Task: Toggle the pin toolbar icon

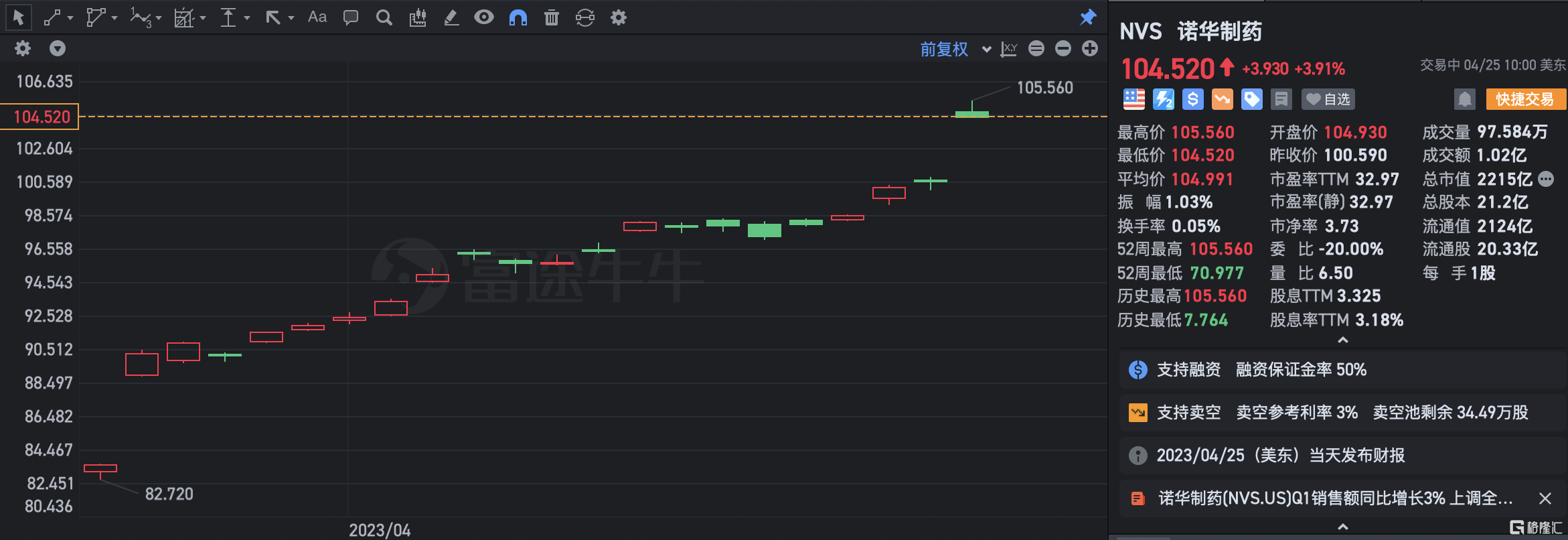Action: click(x=1088, y=17)
